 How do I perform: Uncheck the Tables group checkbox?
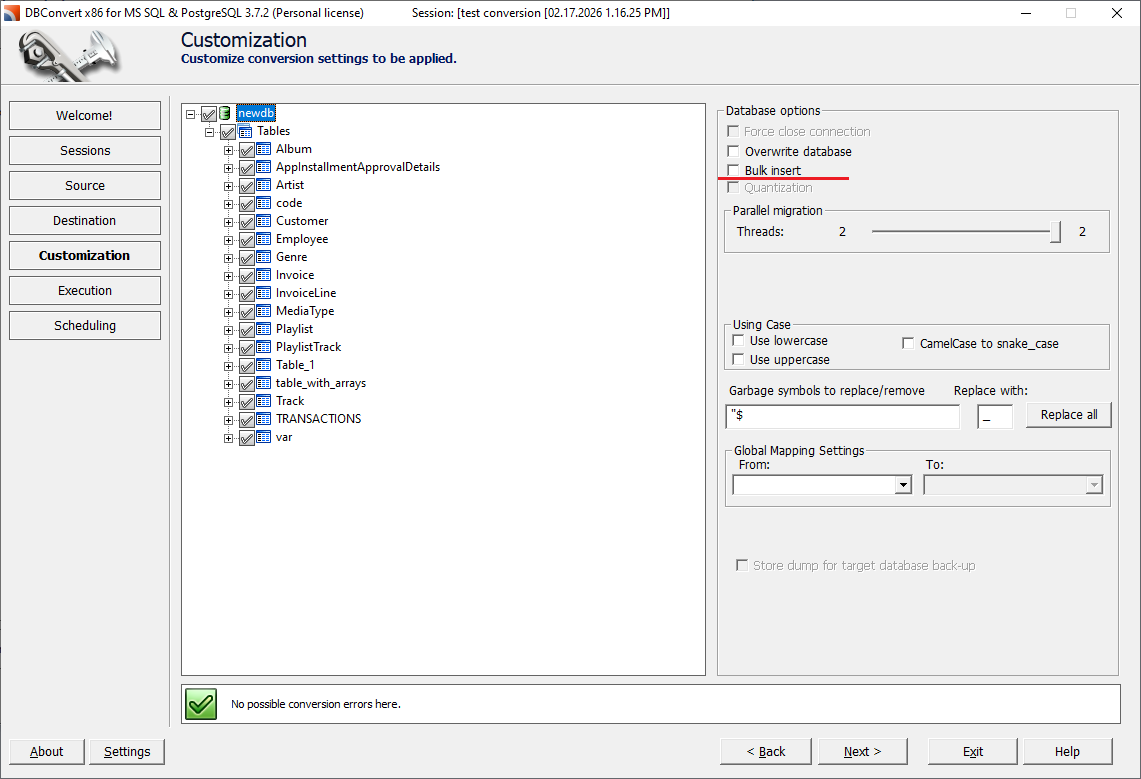coord(228,132)
